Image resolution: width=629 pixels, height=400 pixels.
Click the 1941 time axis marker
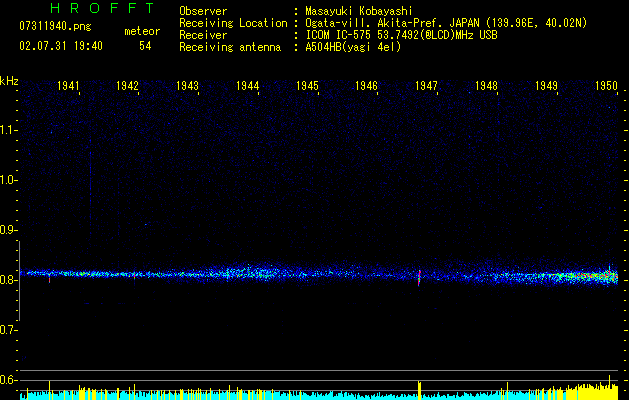click(68, 86)
